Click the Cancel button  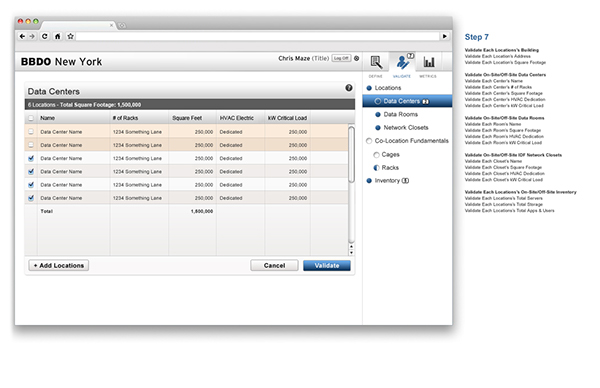pyautogui.click(x=274, y=266)
